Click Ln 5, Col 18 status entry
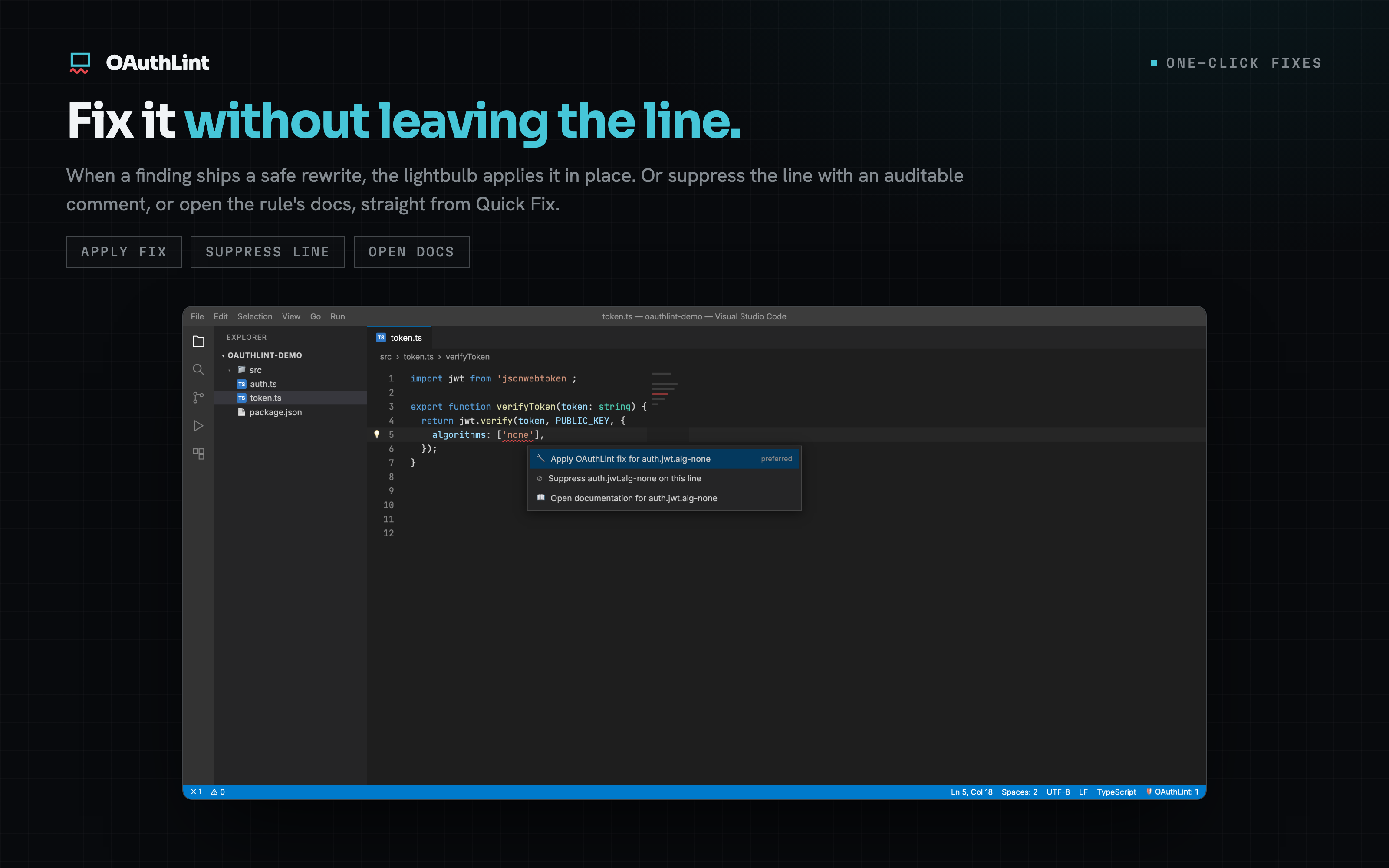The height and width of the screenshot is (868, 1389). tap(971, 792)
